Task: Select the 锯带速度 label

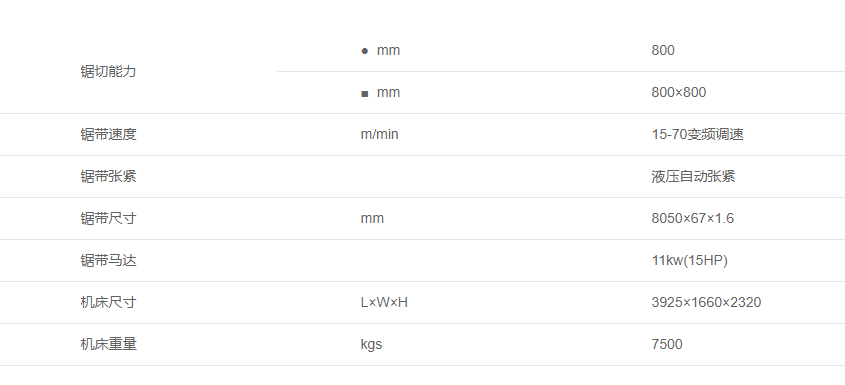Action: coord(108,134)
